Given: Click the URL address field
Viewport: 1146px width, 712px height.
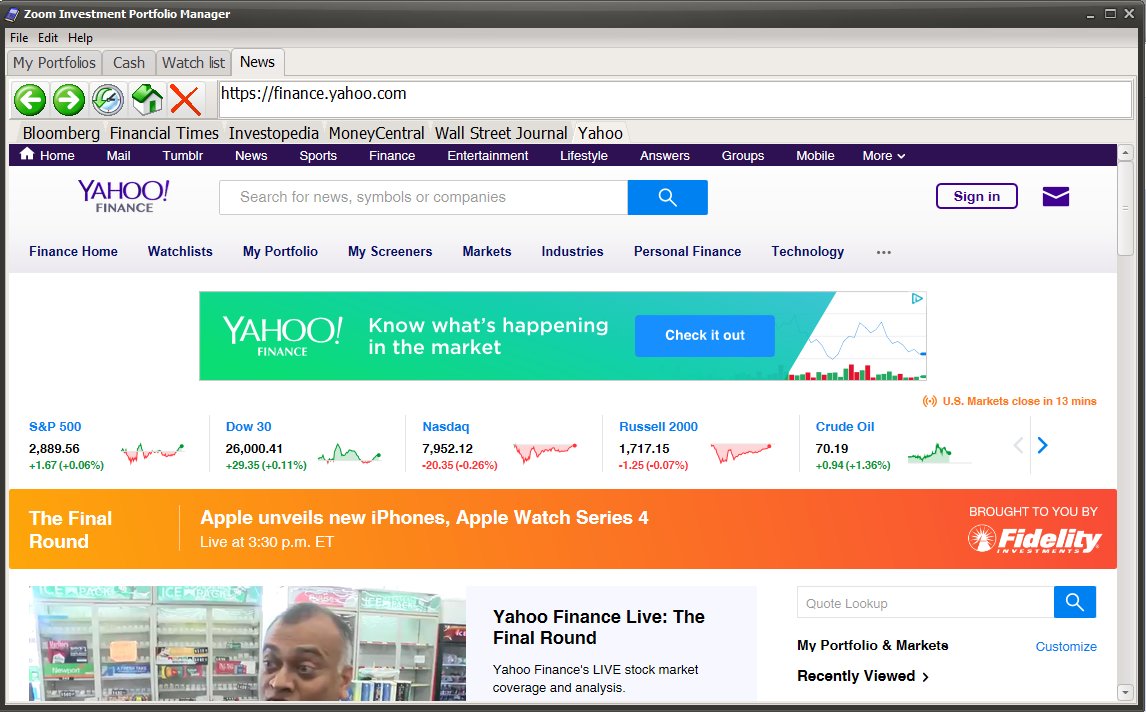Looking at the screenshot, I should (675, 99).
